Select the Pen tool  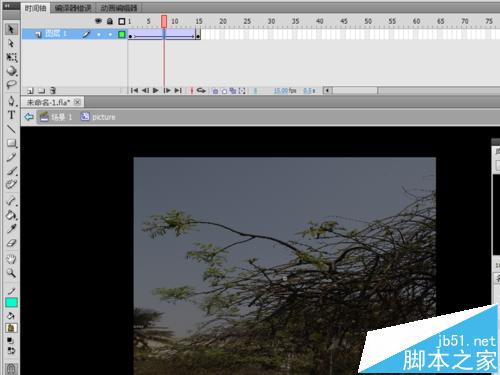pyautogui.click(x=11, y=101)
